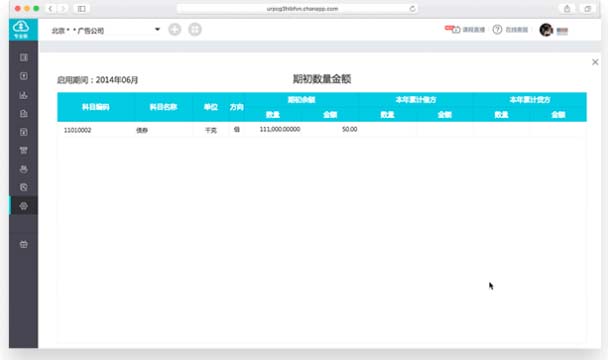This screenshot has height=360, width=608.
Task: Expand the company name dropdown arrow
Action: pyautogui.click(x=157, y=29)
